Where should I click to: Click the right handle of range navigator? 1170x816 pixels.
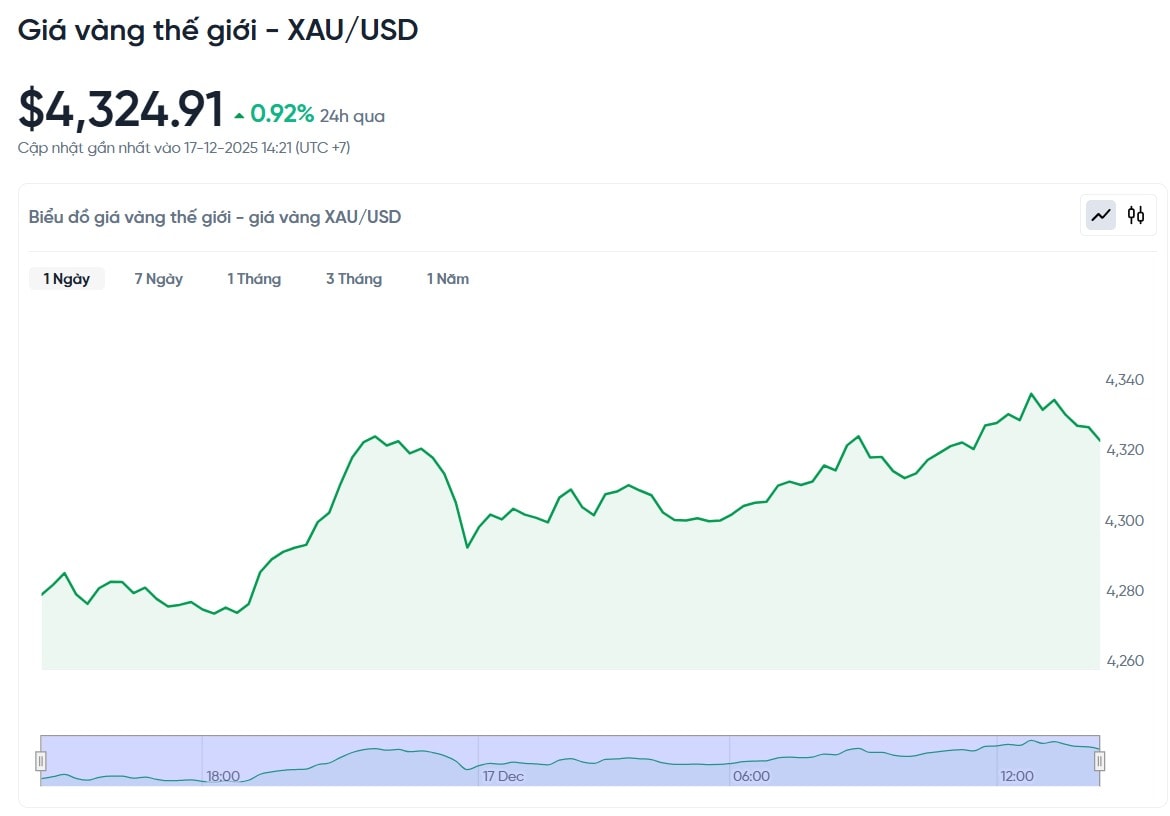tap(1099, 761)
